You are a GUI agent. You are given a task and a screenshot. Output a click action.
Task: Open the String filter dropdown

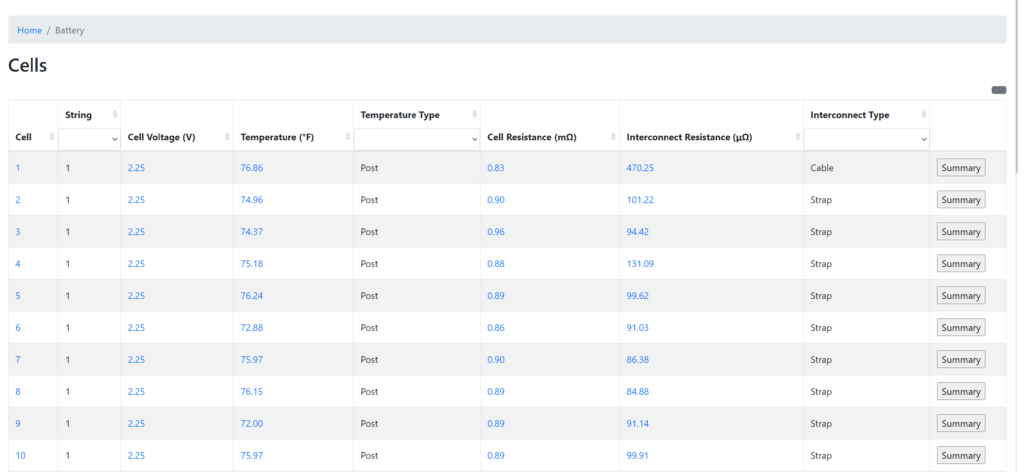click(89, 138)
